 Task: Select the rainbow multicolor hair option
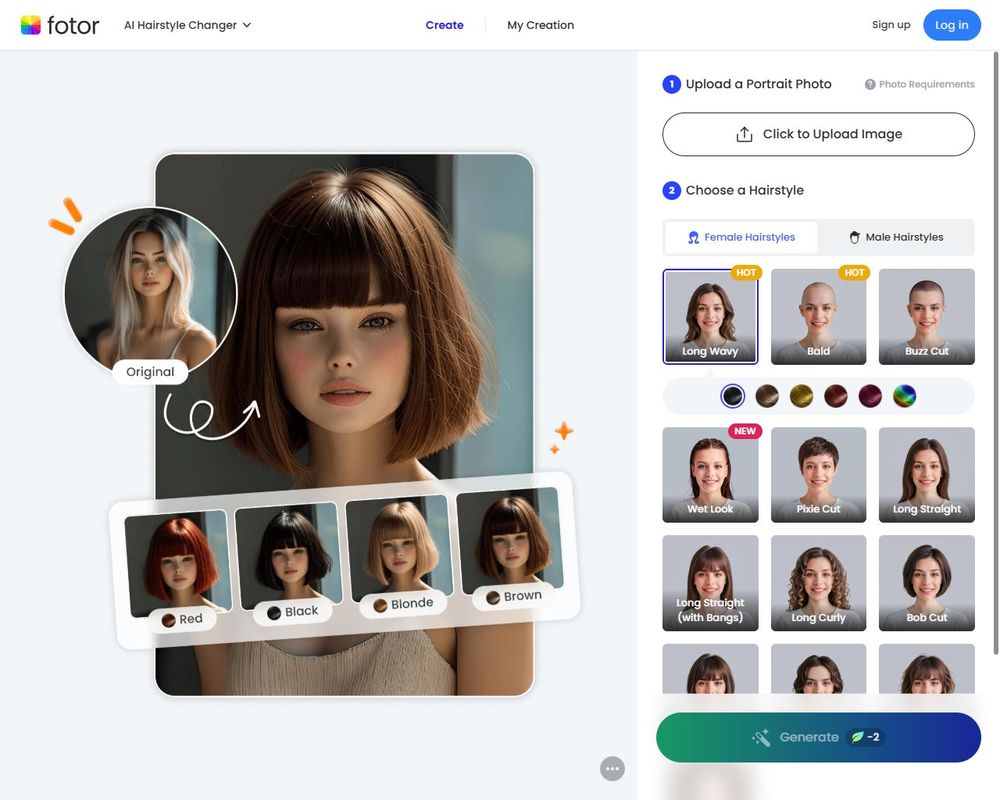pyautogui.click(x=904, y=395)
